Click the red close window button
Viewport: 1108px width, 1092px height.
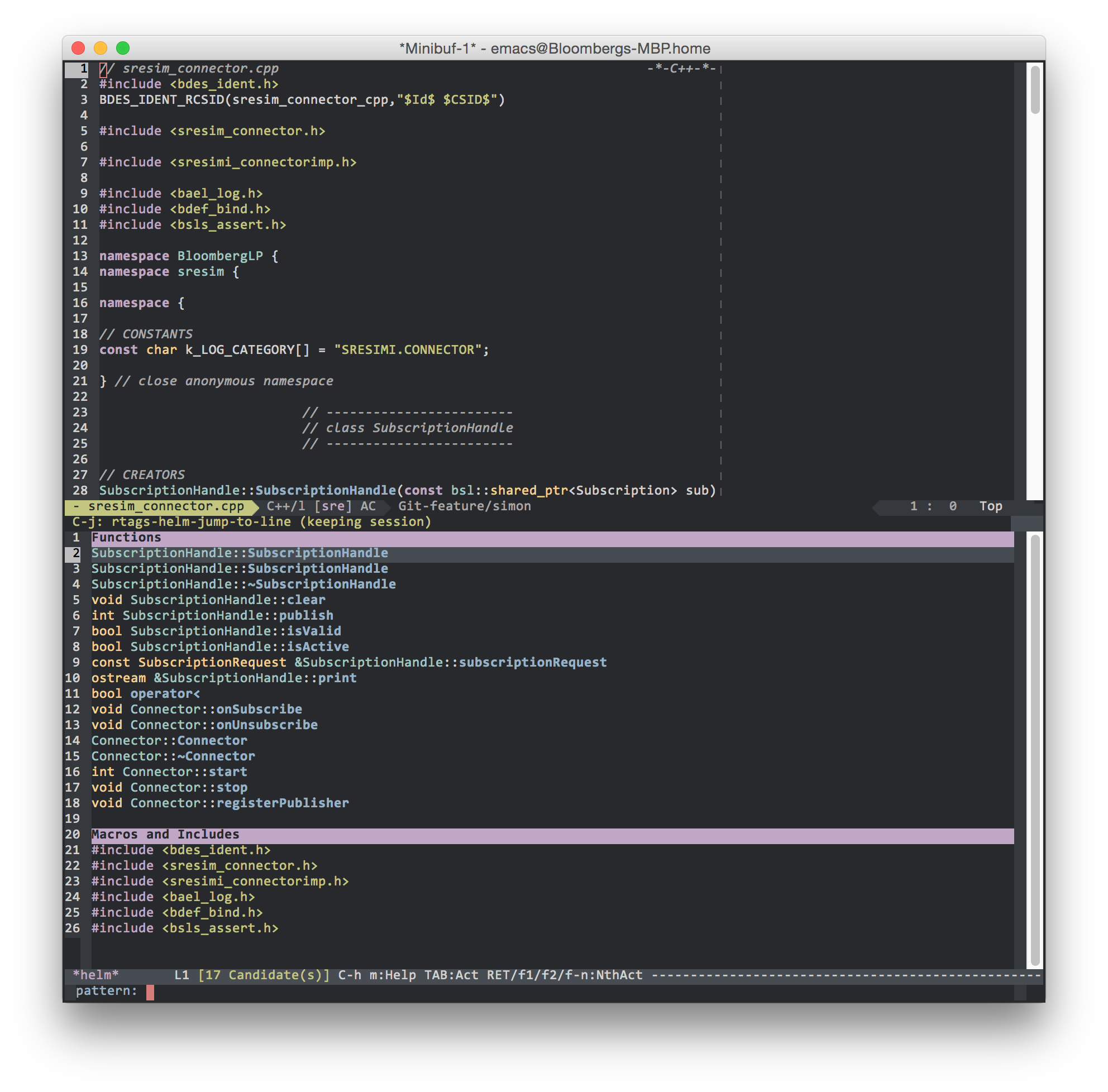click(x=79, y=48)
